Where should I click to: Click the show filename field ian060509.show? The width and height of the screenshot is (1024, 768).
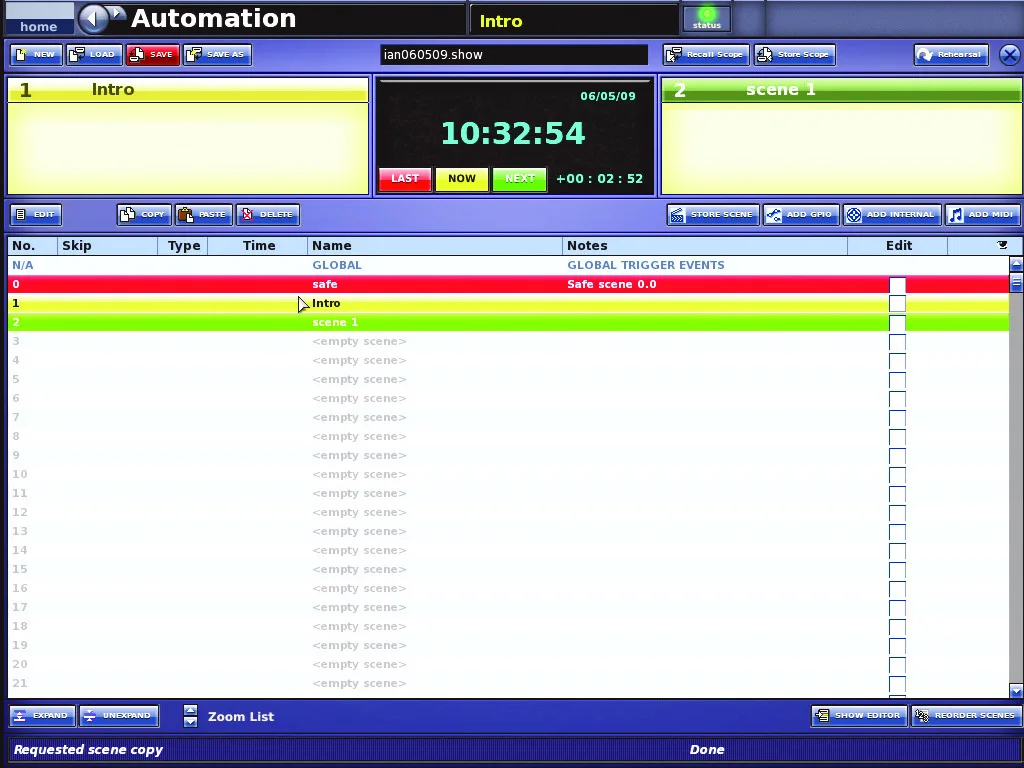coord(514,55)
